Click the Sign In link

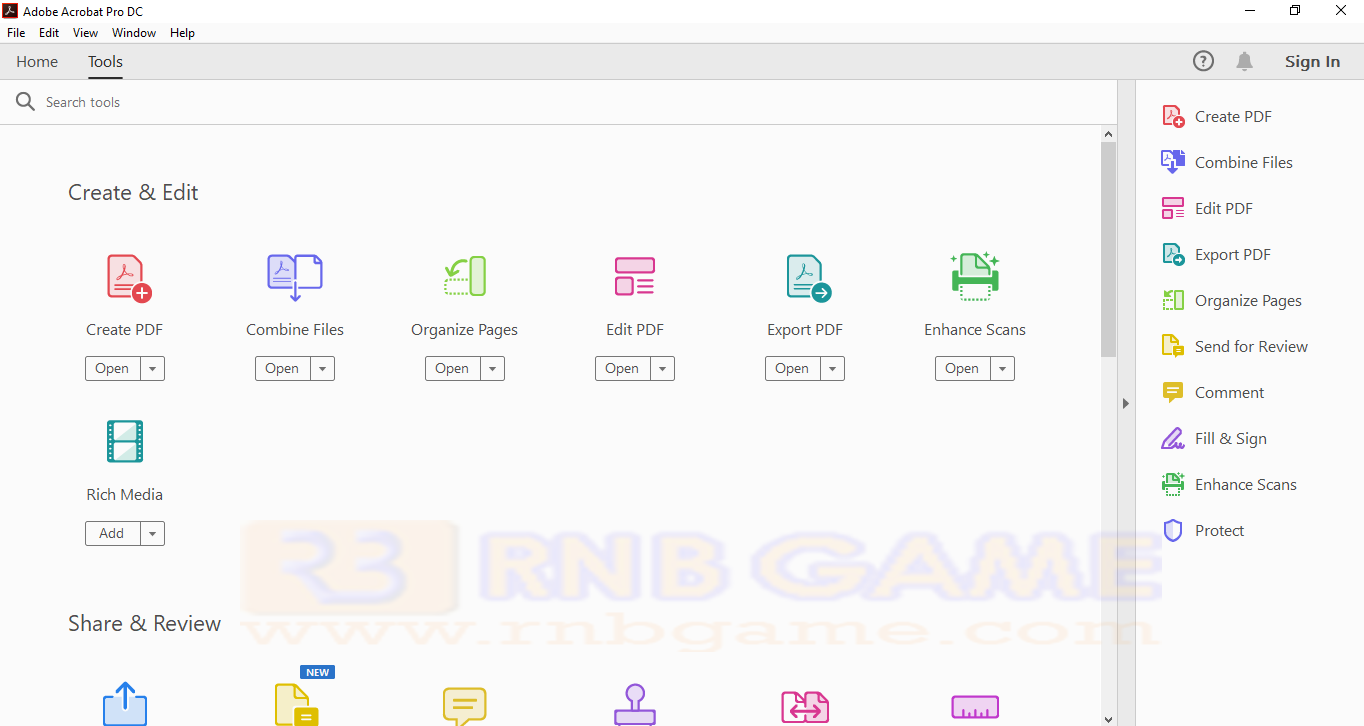[x=1312, y=61]
